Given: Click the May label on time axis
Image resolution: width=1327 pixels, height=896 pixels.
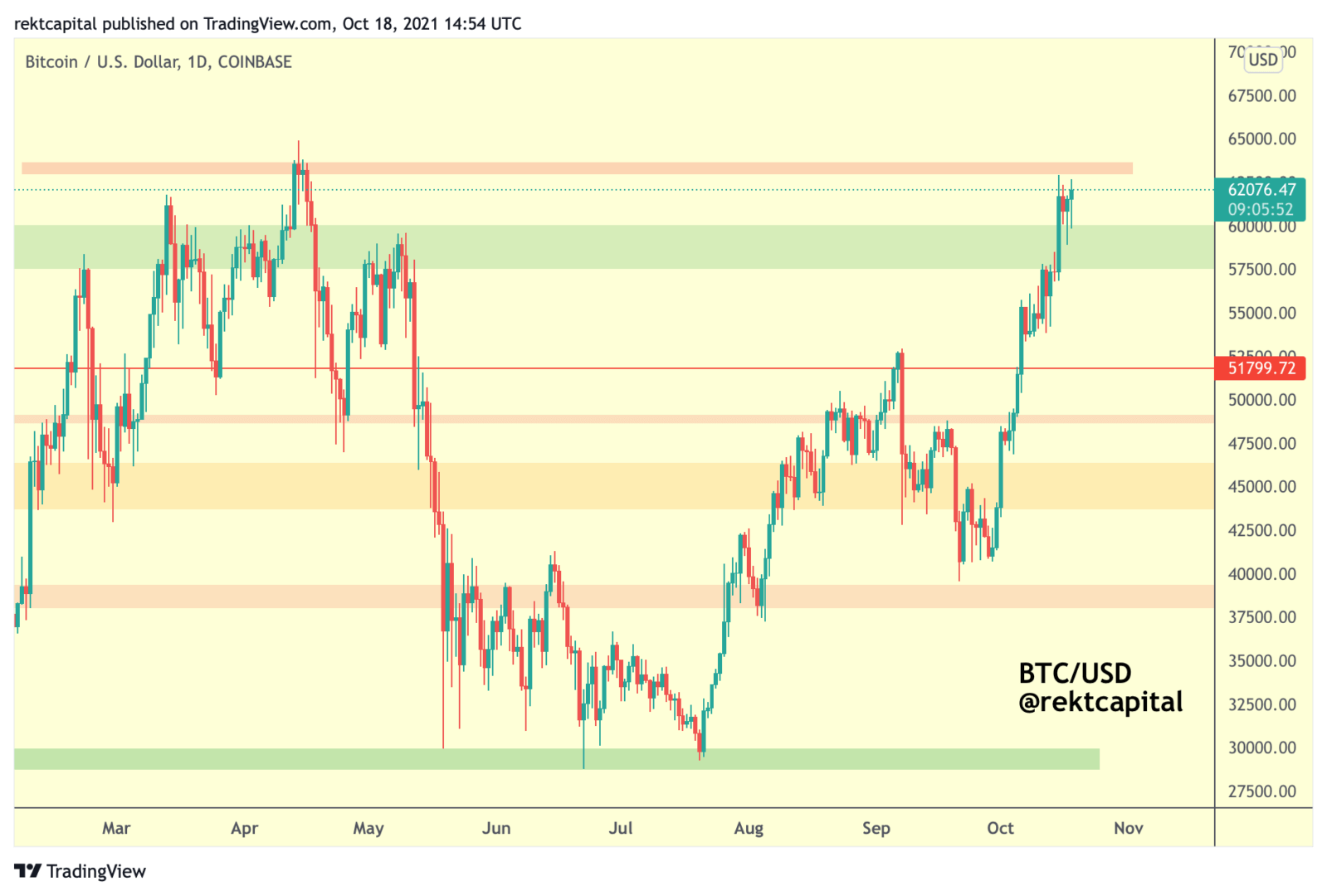Looking at the screenshot, I should (368, 828).
